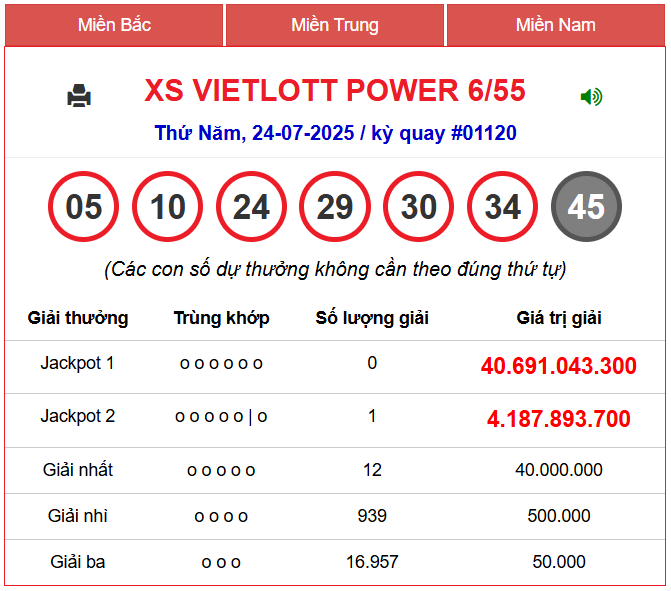Click the Giải nhất winner count 12

[372, 470]
